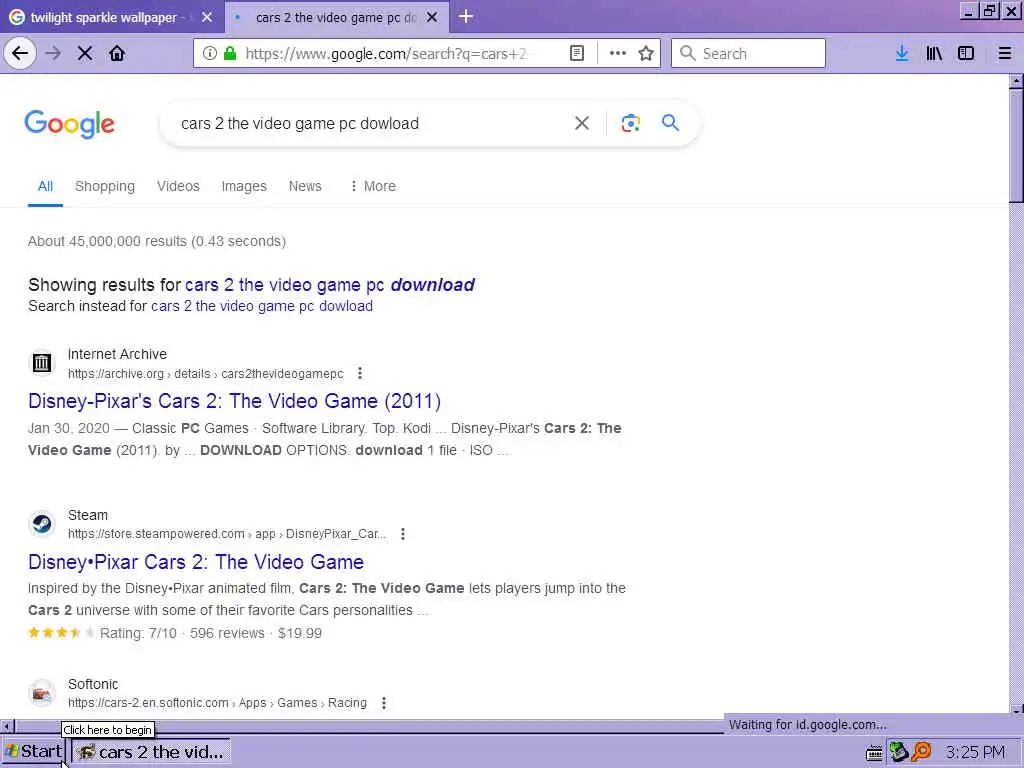This screenshot has height=768, width=1024.
Task: Click the Steam logo favicon
Action: [x=42, y=523]
